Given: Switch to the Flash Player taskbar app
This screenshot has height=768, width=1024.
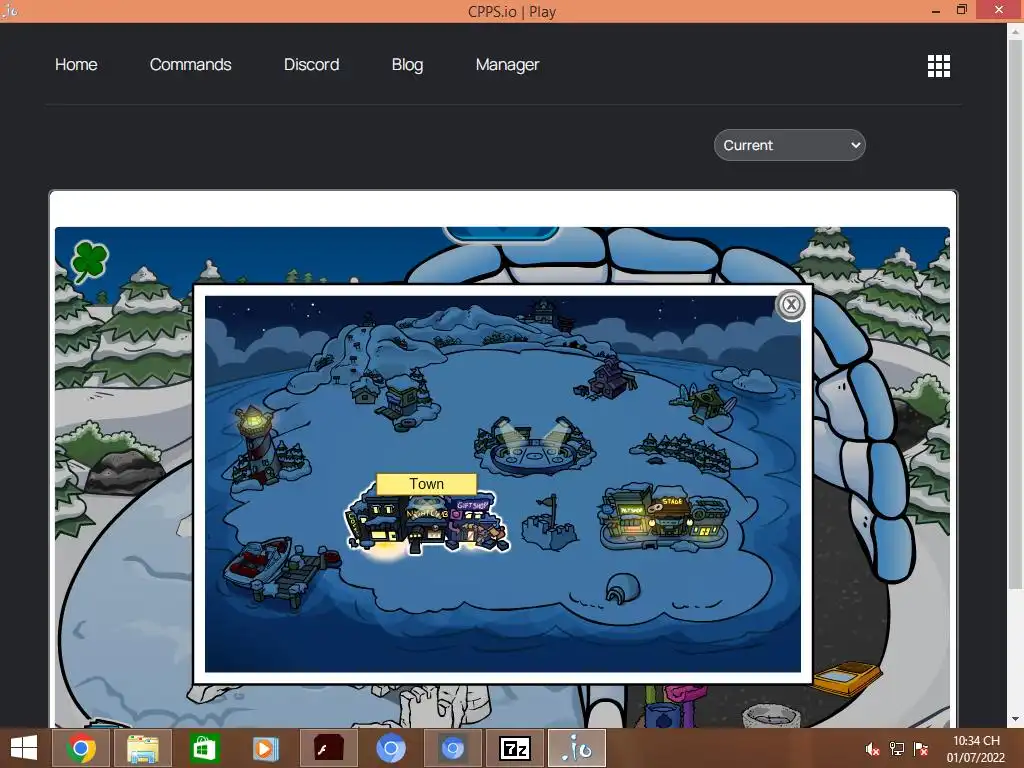Looking at the screenshot, I should pos(328,748).
